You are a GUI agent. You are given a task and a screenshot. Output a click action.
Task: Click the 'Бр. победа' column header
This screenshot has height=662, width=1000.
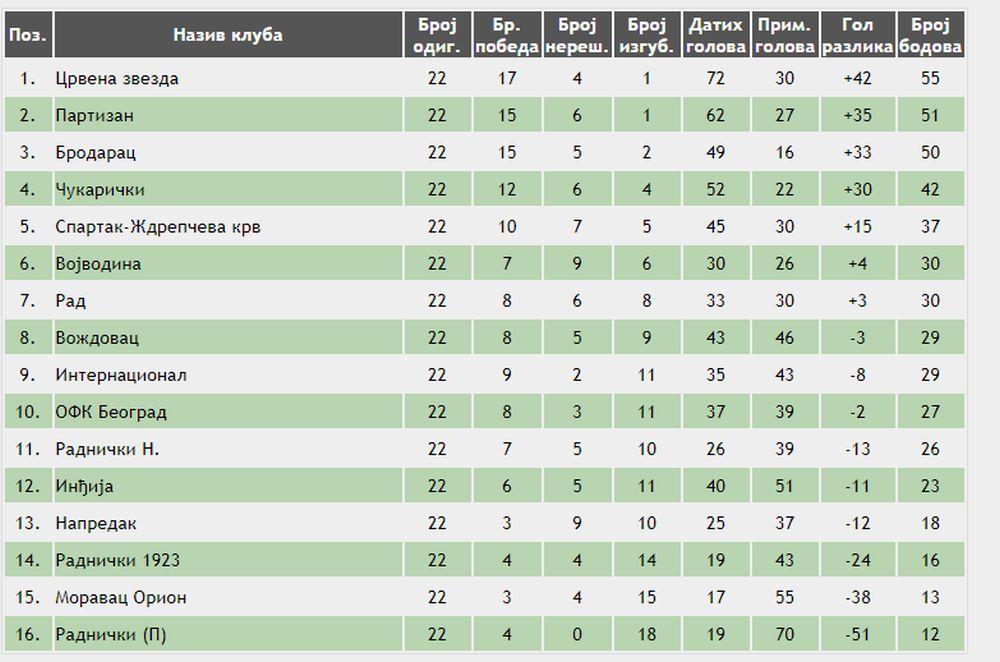click(507, 35)
